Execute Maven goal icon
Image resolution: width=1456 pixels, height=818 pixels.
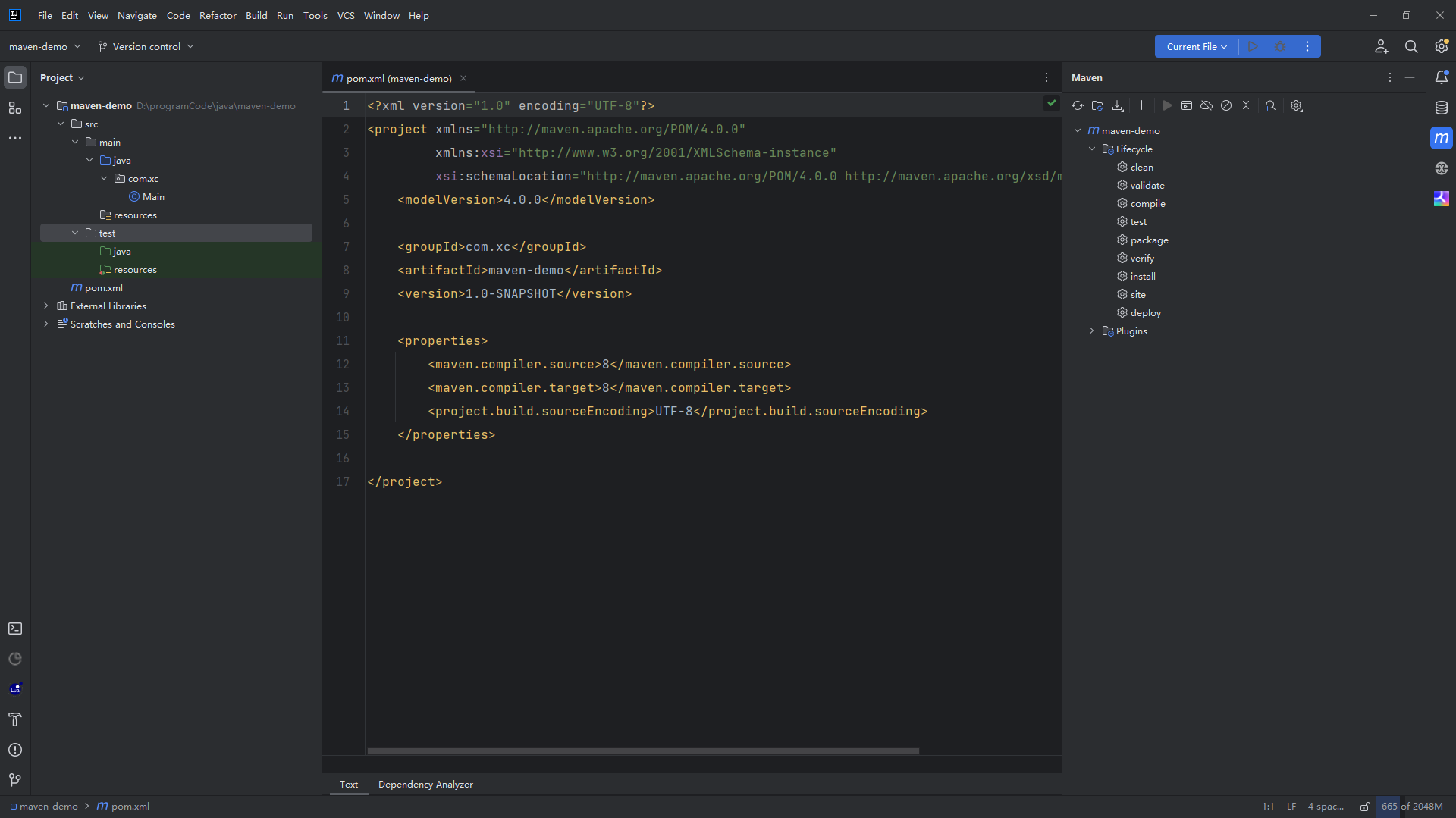(x=1187, y=106)
